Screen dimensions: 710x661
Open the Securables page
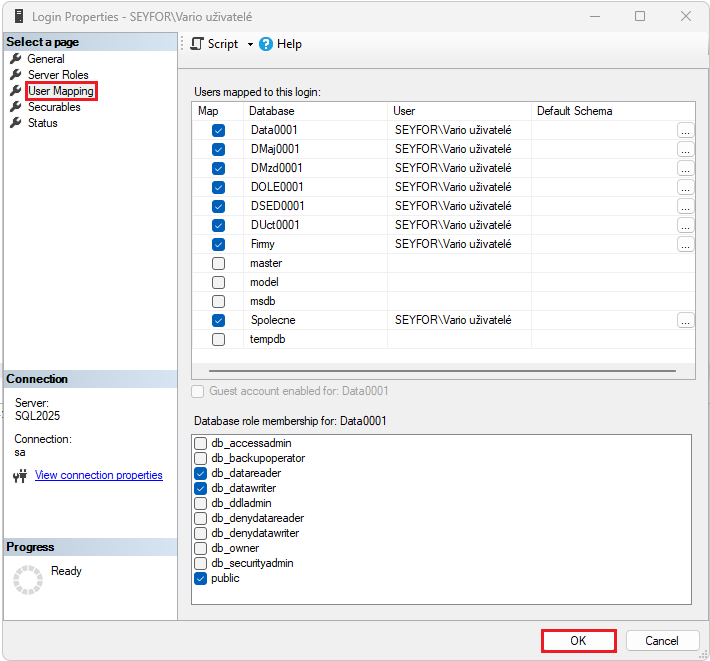(54, 107)
